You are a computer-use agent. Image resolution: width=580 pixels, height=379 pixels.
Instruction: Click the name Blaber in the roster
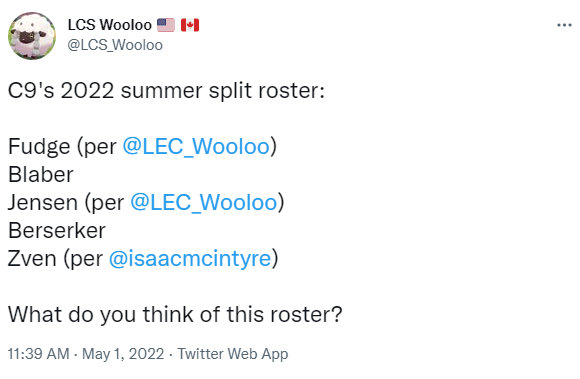coord(41,175)
